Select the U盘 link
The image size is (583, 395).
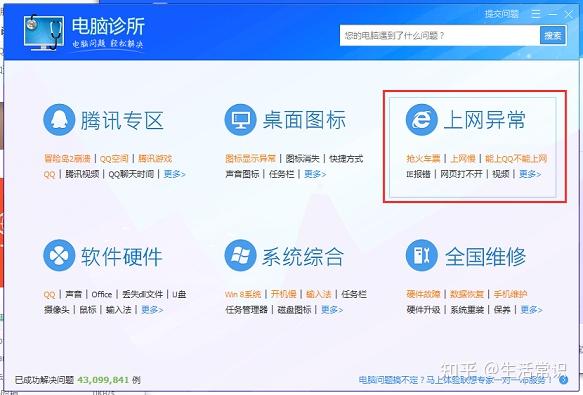point(179,294)
